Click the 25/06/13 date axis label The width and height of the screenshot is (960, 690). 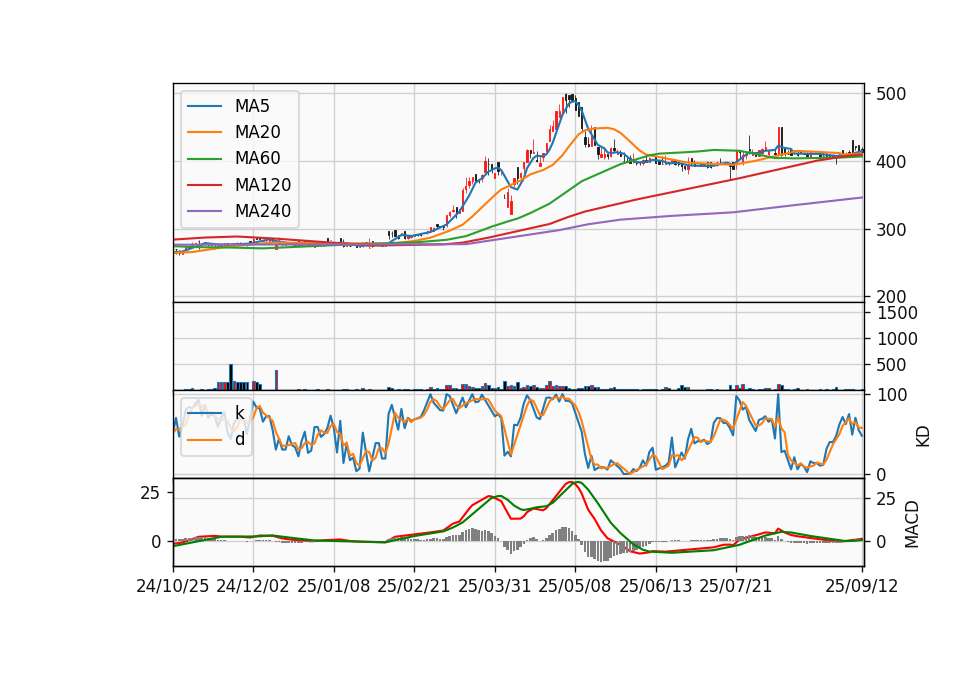[656, 586]
